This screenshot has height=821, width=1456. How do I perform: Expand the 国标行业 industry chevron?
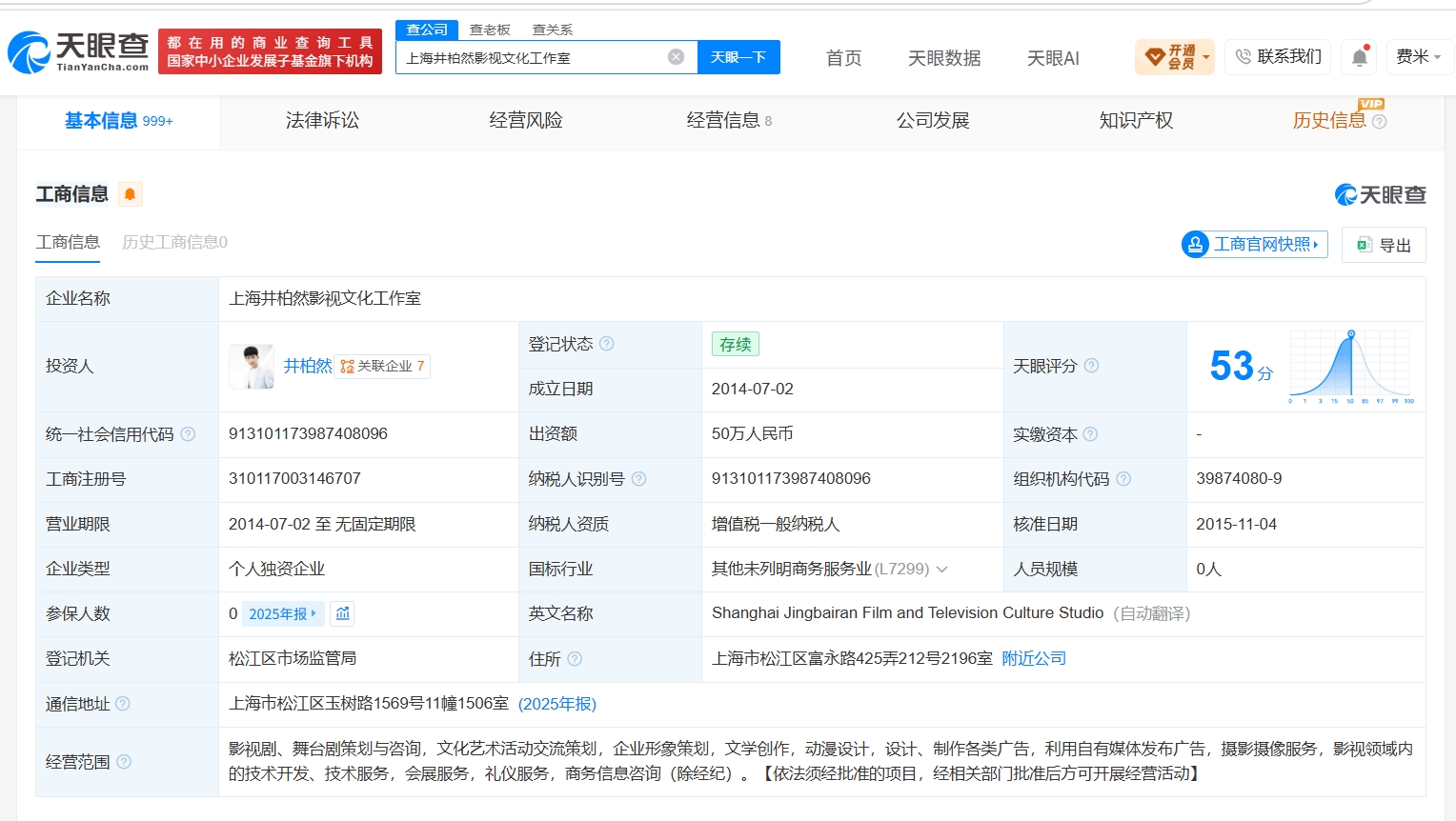(942, 570)
